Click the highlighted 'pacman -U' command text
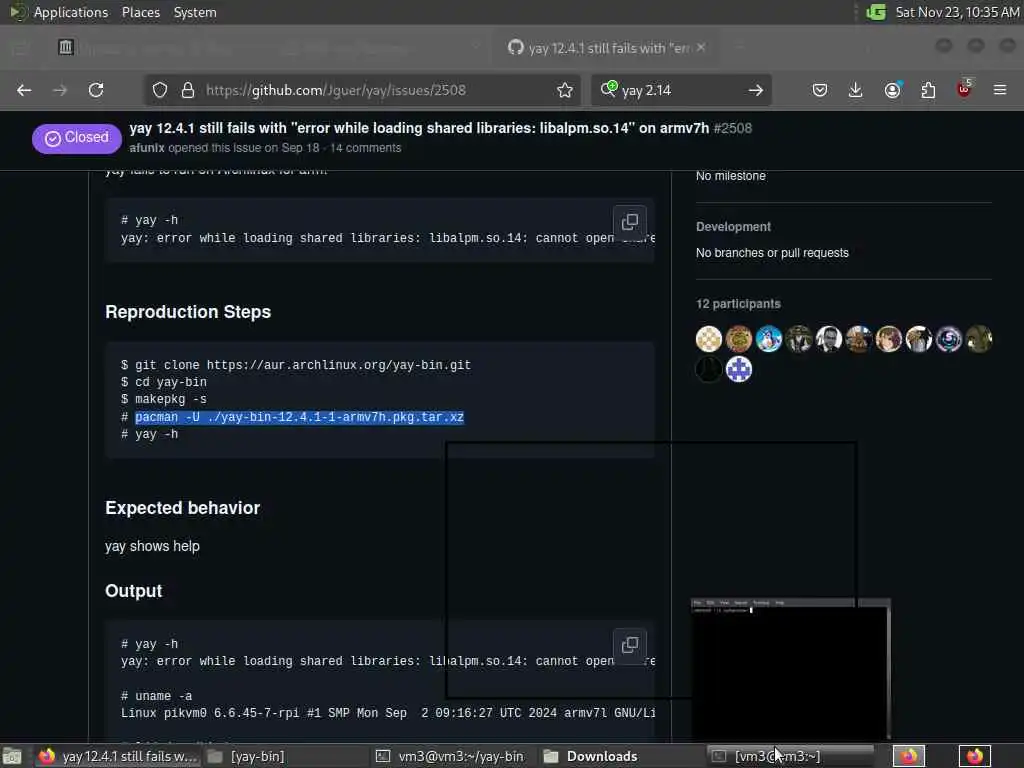This screenshot has width=1024, height=768. (x=299, y=417)
